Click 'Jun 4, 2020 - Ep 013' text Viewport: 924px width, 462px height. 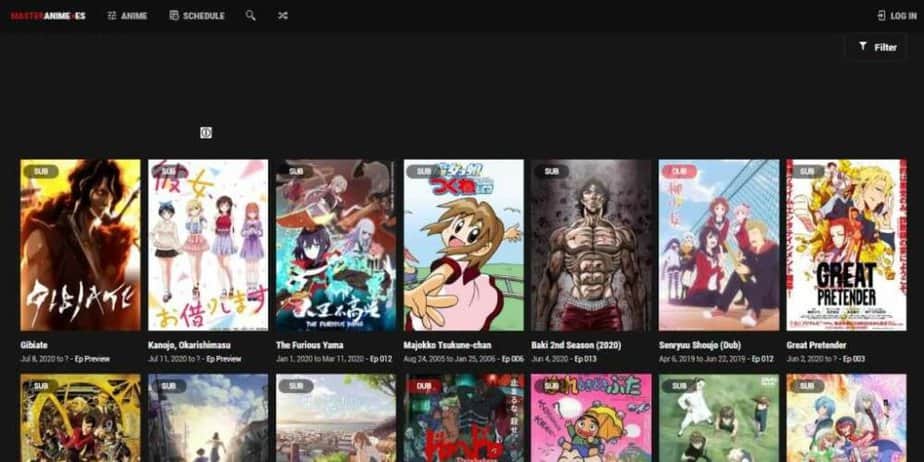pyautogui.click(x=565, y=359)
